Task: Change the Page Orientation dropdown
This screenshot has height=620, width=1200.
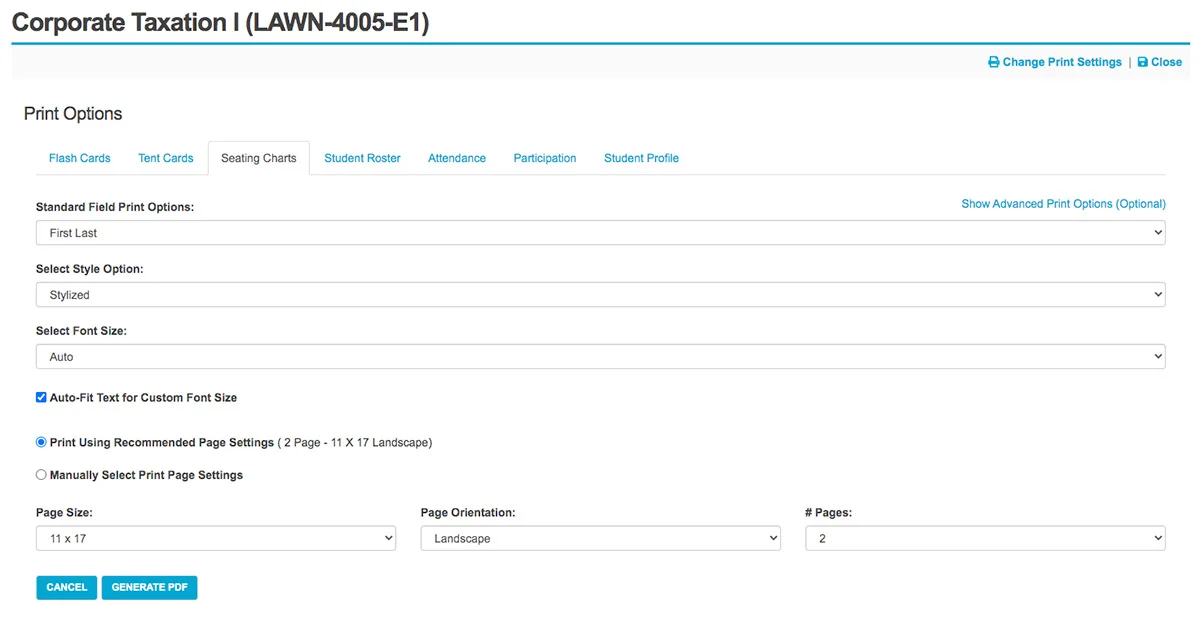Action: click(600, 539)
